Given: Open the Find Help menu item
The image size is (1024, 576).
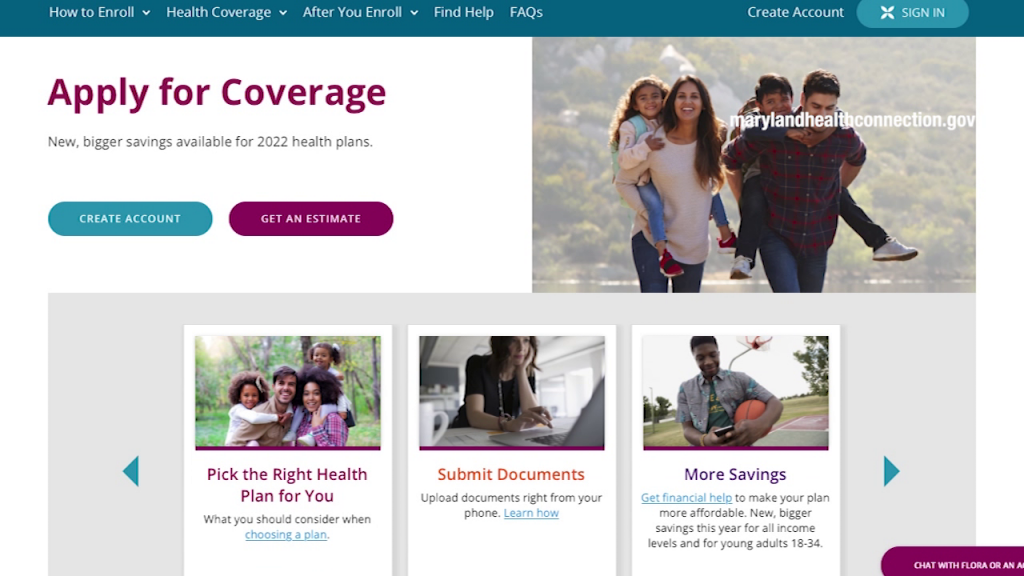Looking at the screenshot, I should 464,12.
